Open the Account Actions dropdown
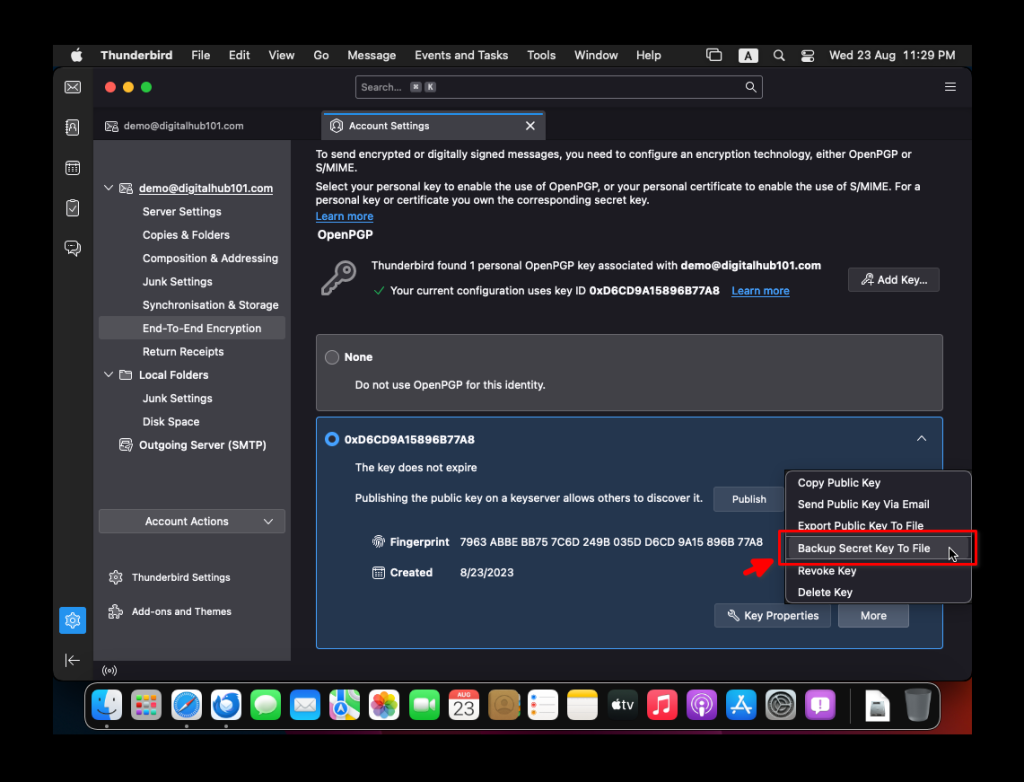This screenshot has width=1024, height=782. pos(192,521)
